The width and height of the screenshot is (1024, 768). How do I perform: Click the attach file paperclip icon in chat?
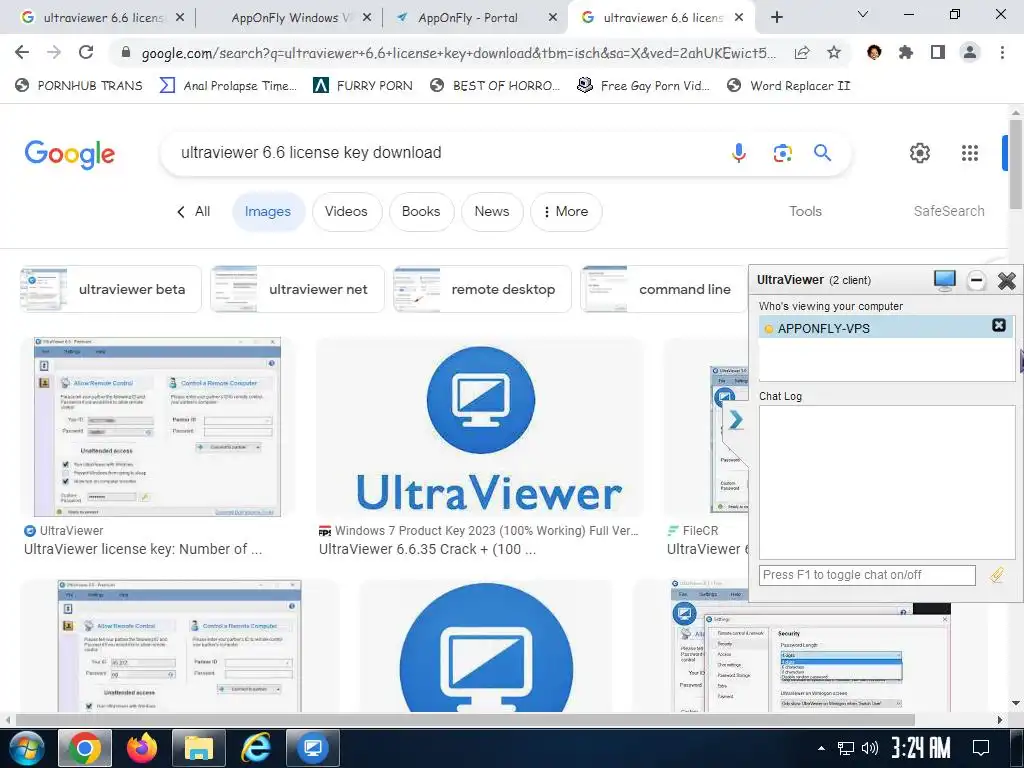[x=996, y=575]
